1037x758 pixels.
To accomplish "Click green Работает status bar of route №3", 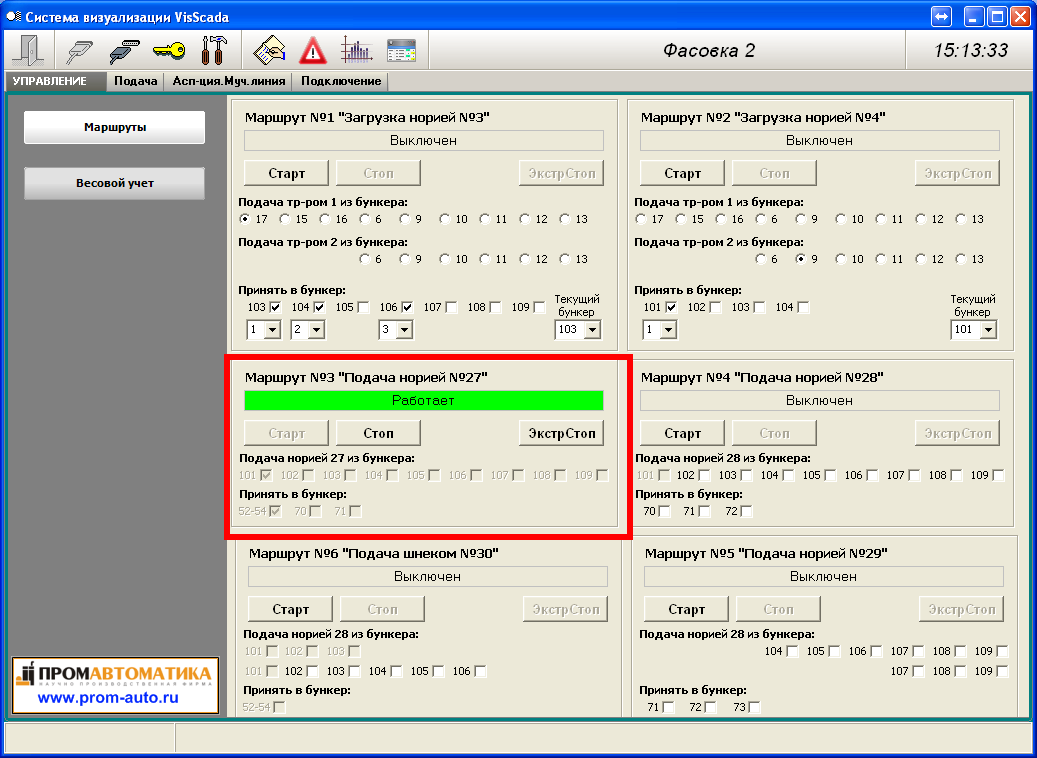I will click(424, 400).
